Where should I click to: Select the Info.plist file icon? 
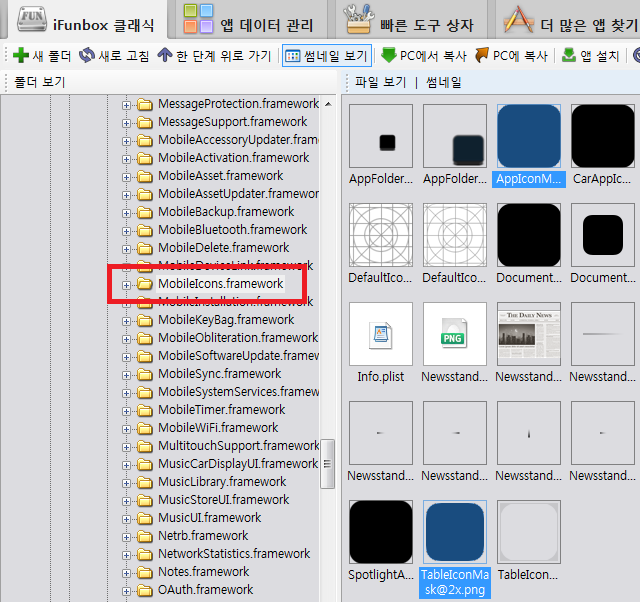[381, 334]
